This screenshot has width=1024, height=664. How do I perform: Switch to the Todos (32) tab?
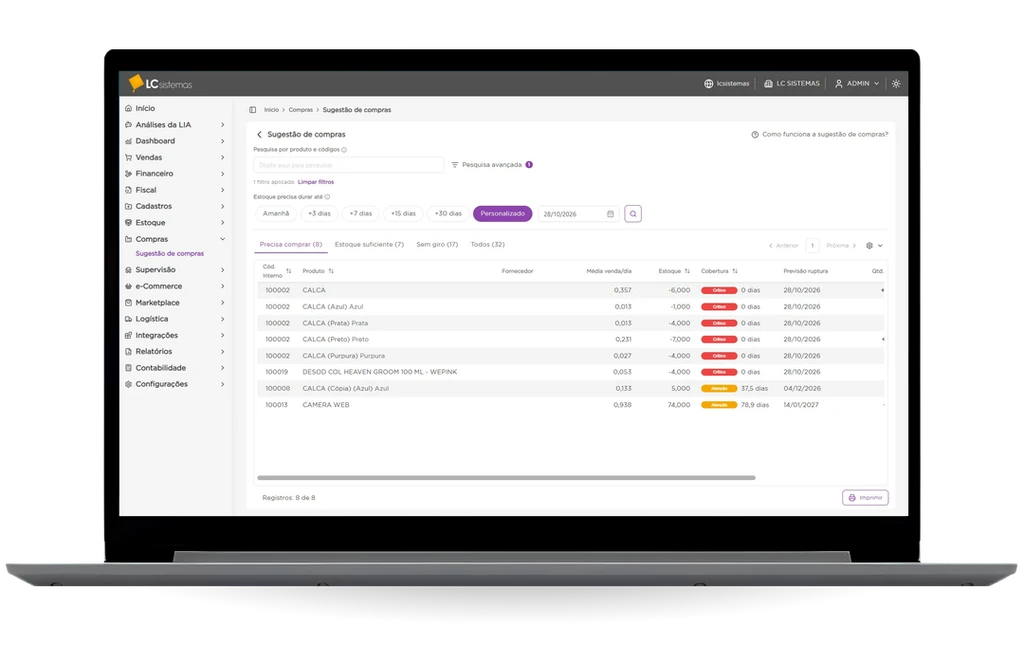[487, 244]
